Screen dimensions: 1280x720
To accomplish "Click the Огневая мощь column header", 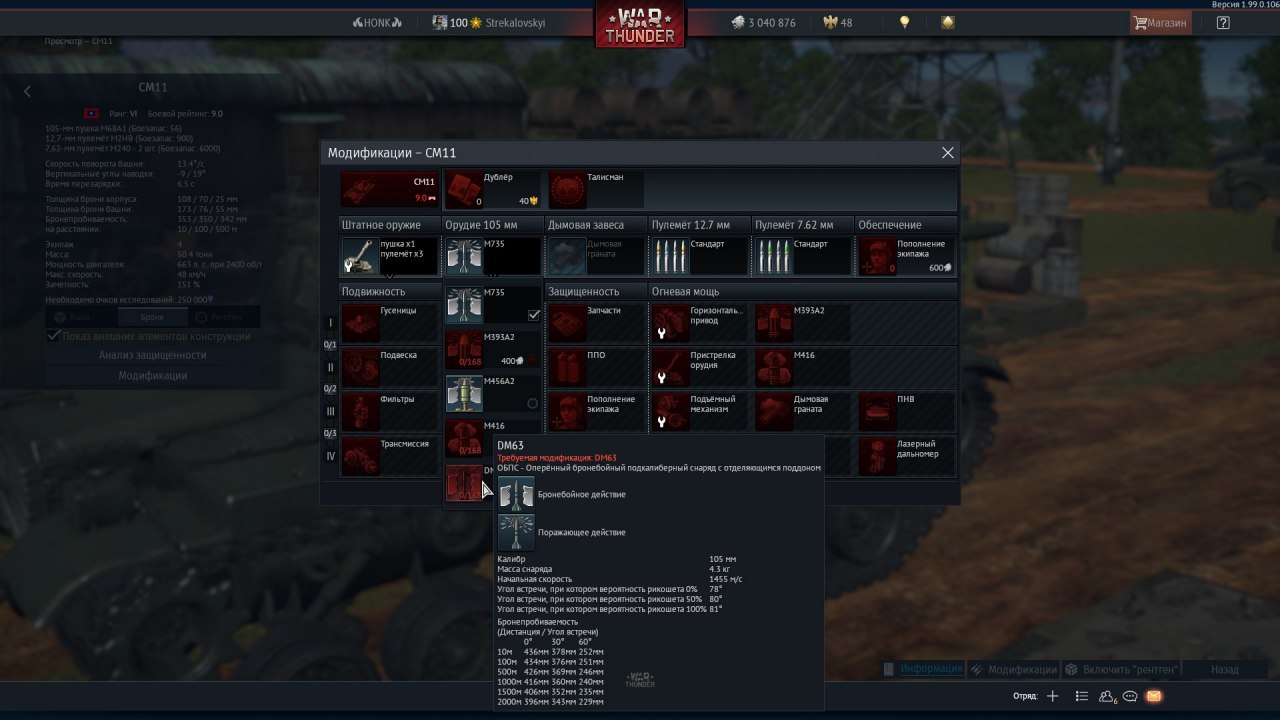I will coord(803,291).
